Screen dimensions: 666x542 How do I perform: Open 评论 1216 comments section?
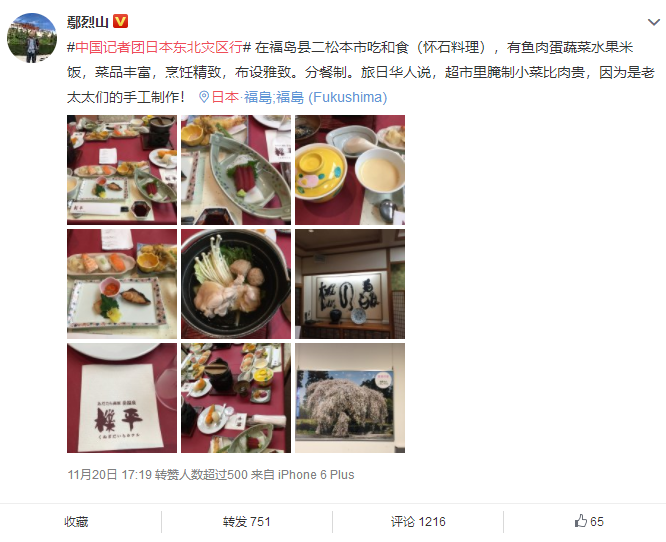tap(418, 521)
